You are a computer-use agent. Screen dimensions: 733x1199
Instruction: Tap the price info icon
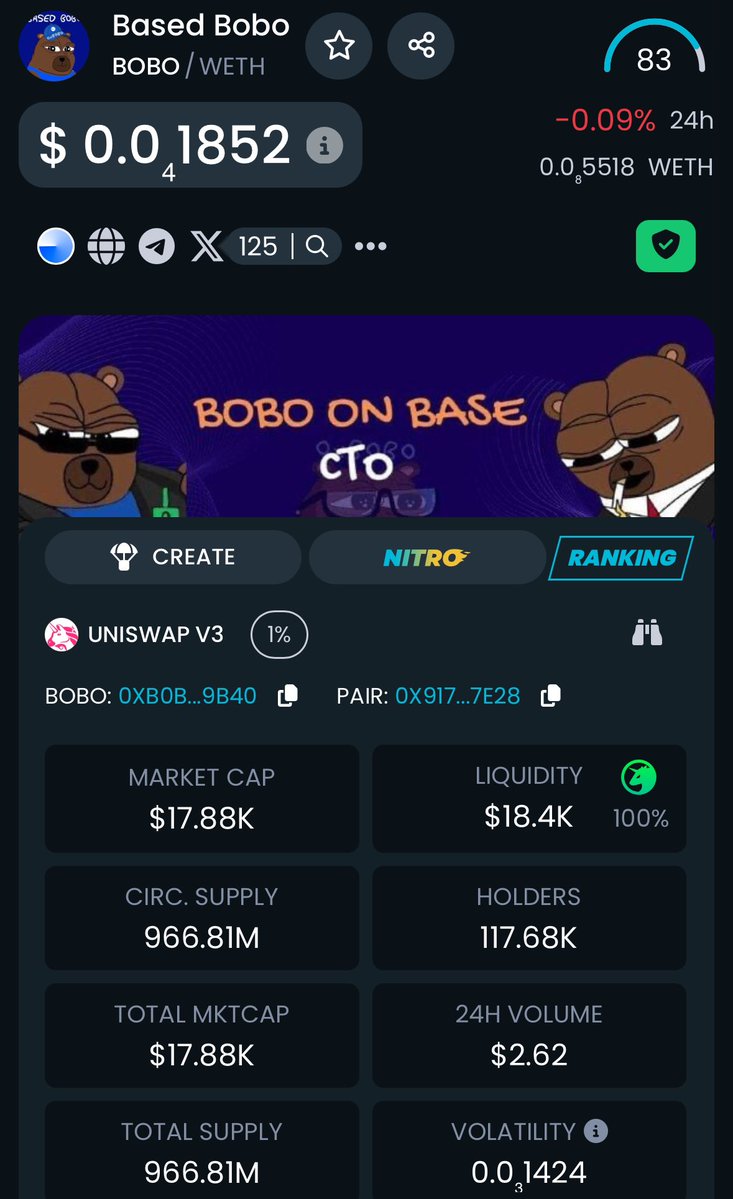point(325,145)
